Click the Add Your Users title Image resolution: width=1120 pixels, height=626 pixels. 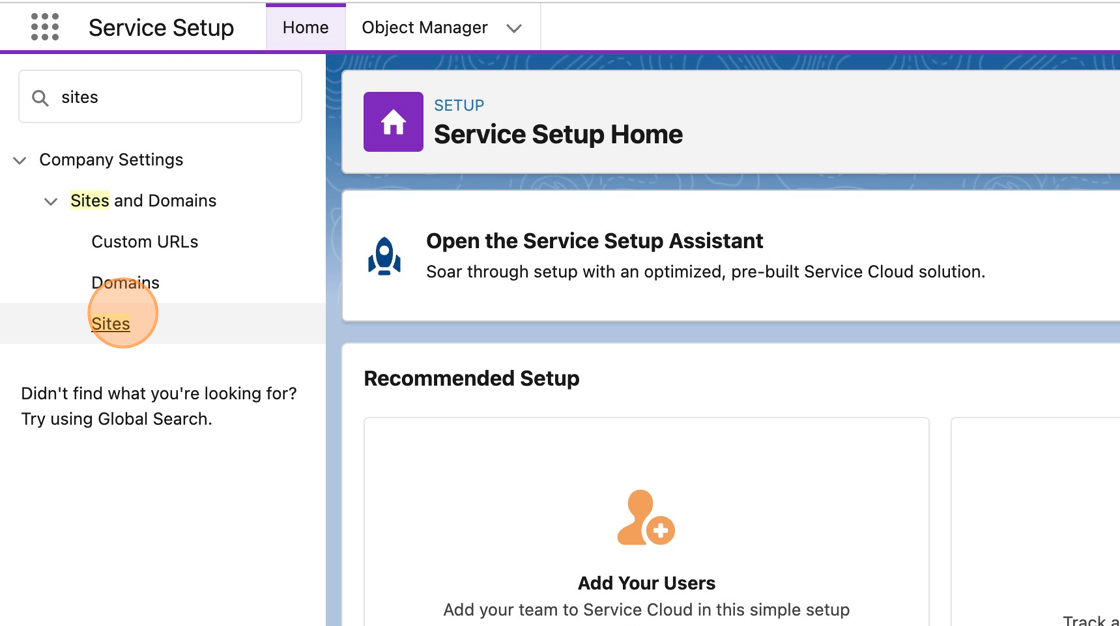pos(646,583)
